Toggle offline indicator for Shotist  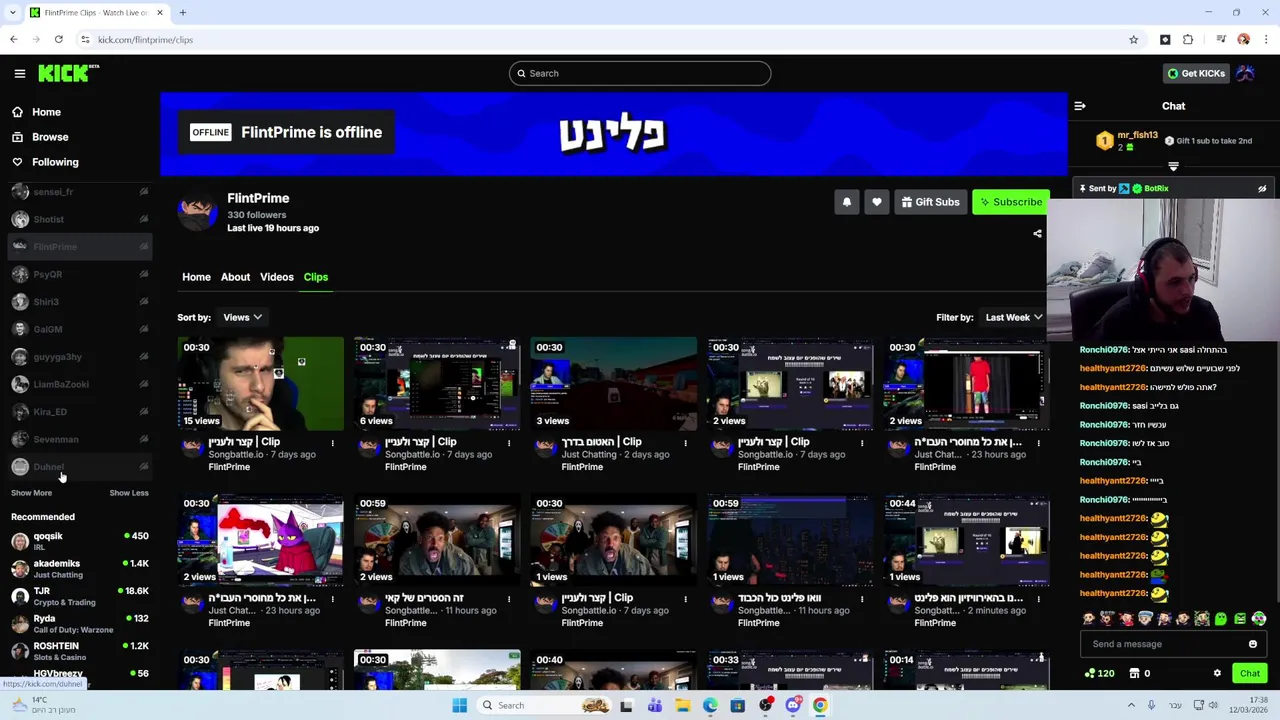pyautogui.click(x=144, y=219)
